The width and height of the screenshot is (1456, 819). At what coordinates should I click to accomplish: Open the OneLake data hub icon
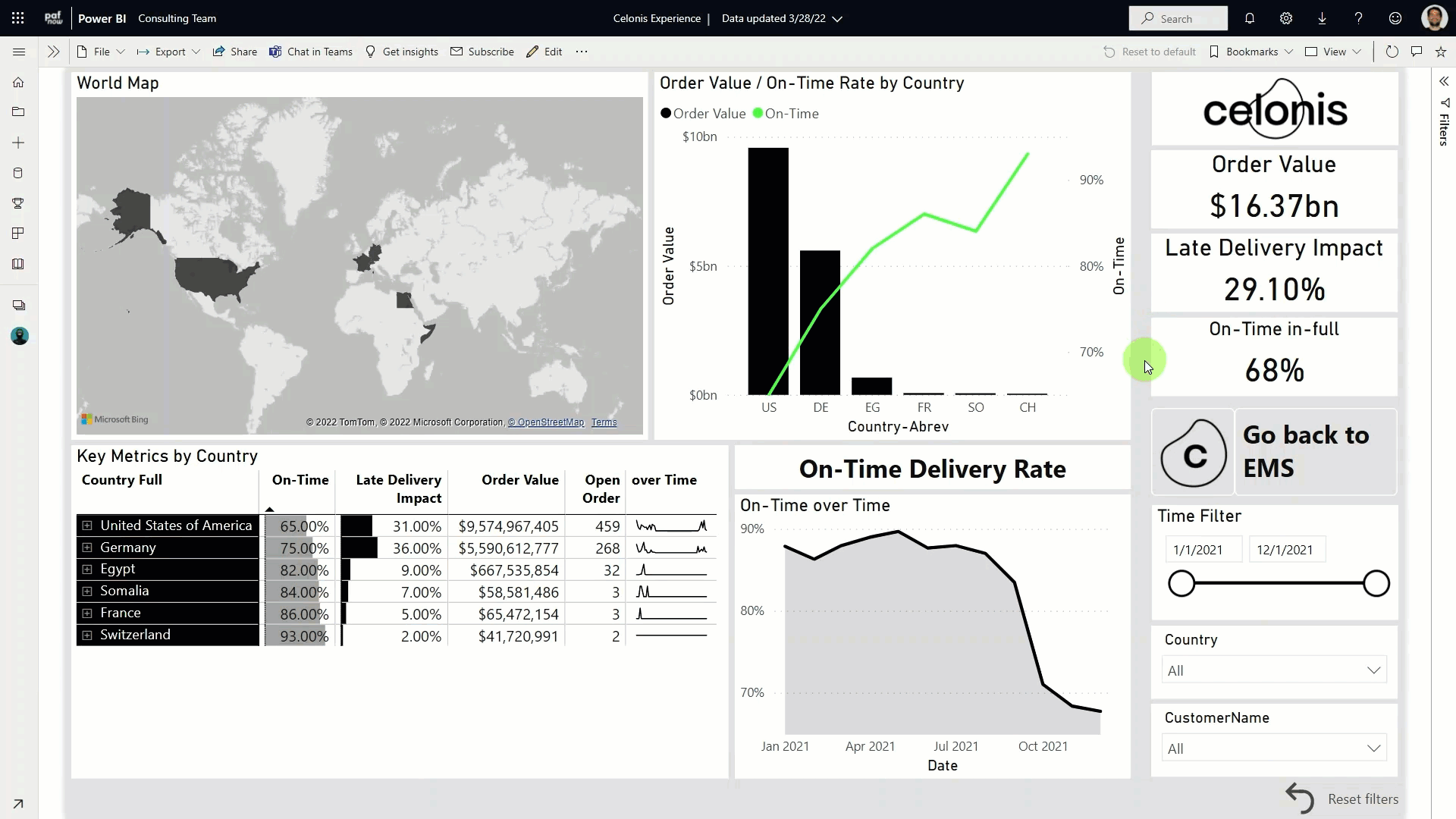point(18,173)
